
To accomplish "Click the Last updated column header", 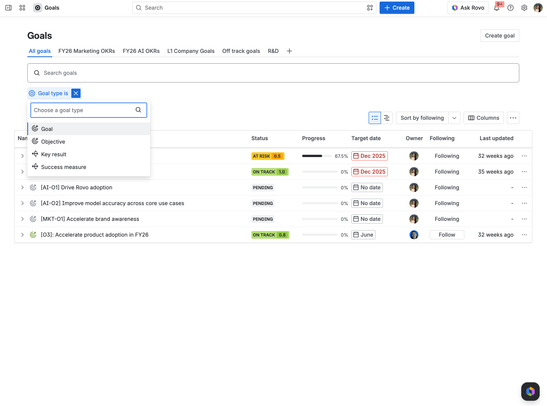I will 496,138.
